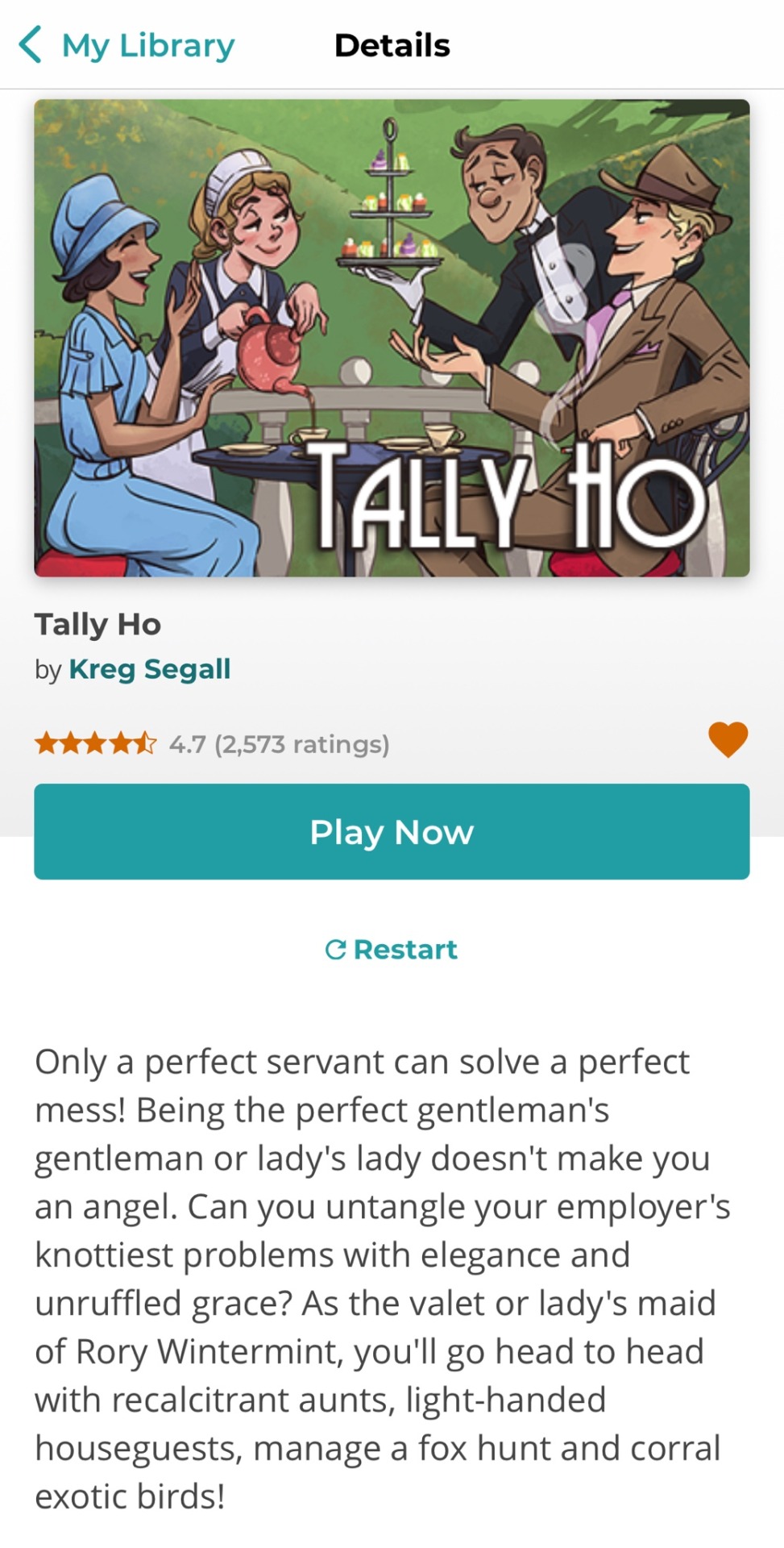Click the 4.7 rating score
Screen dimensions: 784x1548
pyautogui.click(x=188, y=743)
